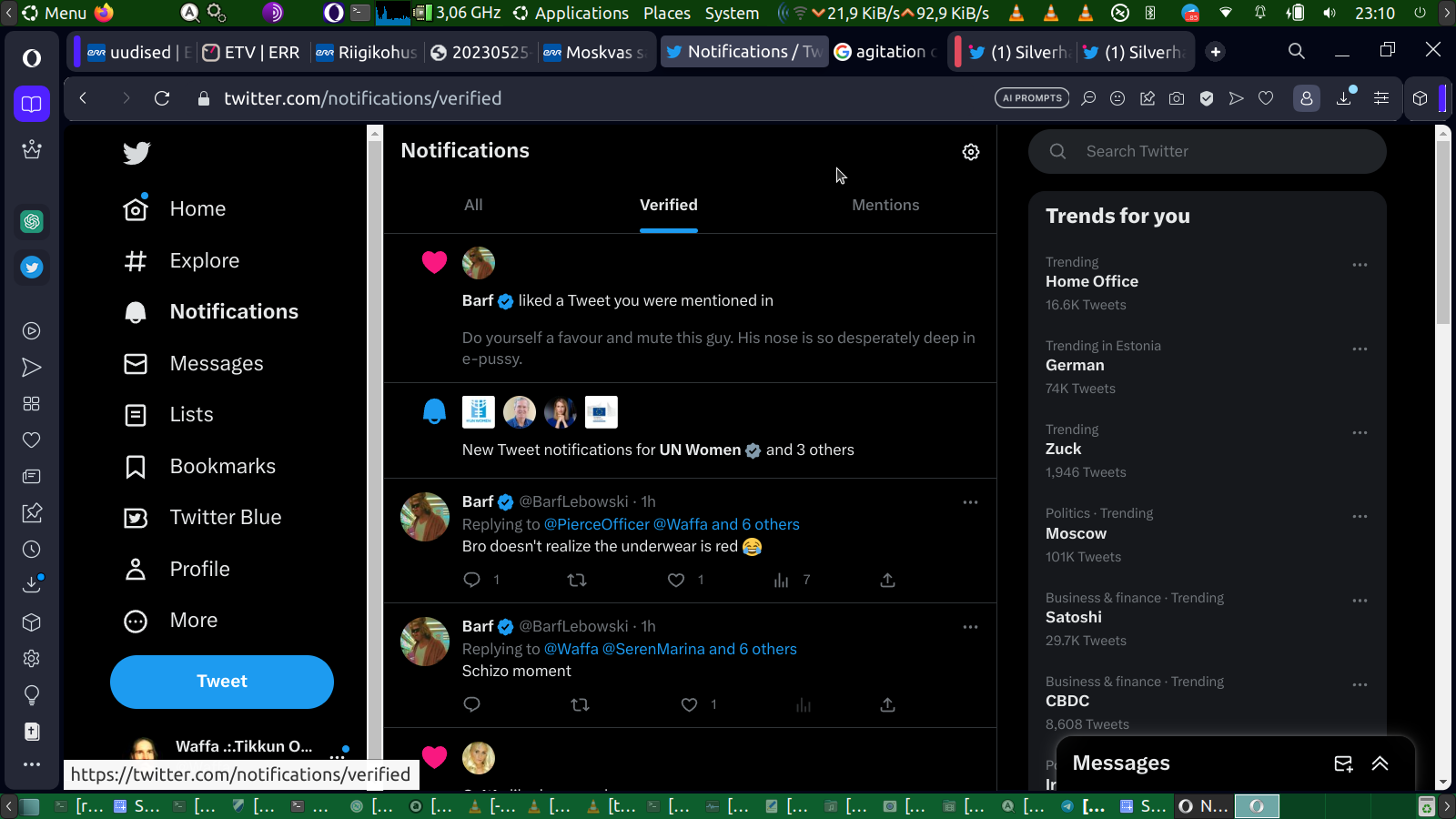This screenshot has width=1456, height=819.
Task: Open the @SerenMarina mention link
Action: pyautogui.click(x=653, y=649)
